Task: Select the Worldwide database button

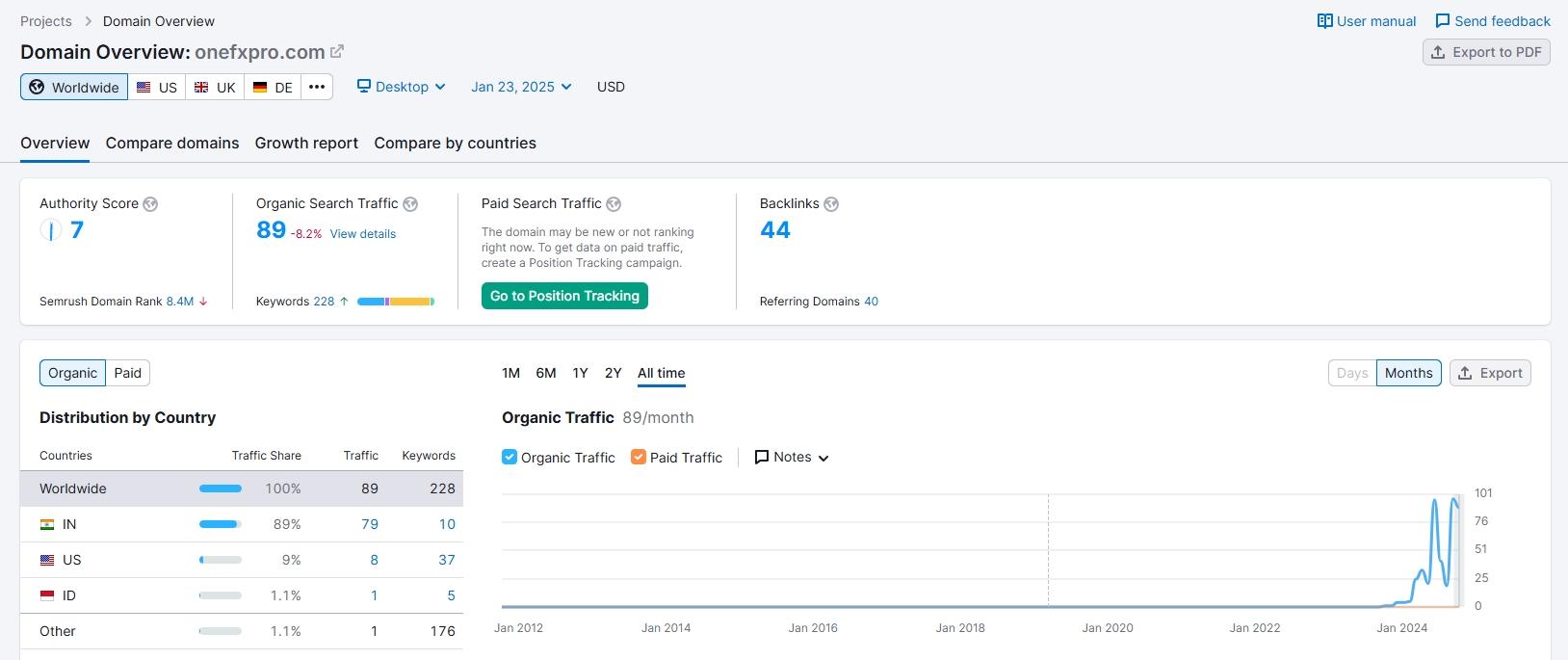Action: pos(74,87)
